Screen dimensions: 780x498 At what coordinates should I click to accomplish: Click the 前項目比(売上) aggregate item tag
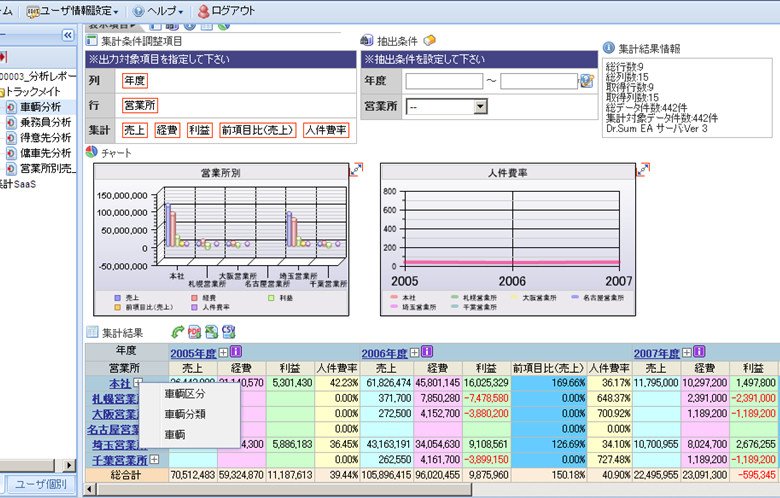click(x=258, y=130)
